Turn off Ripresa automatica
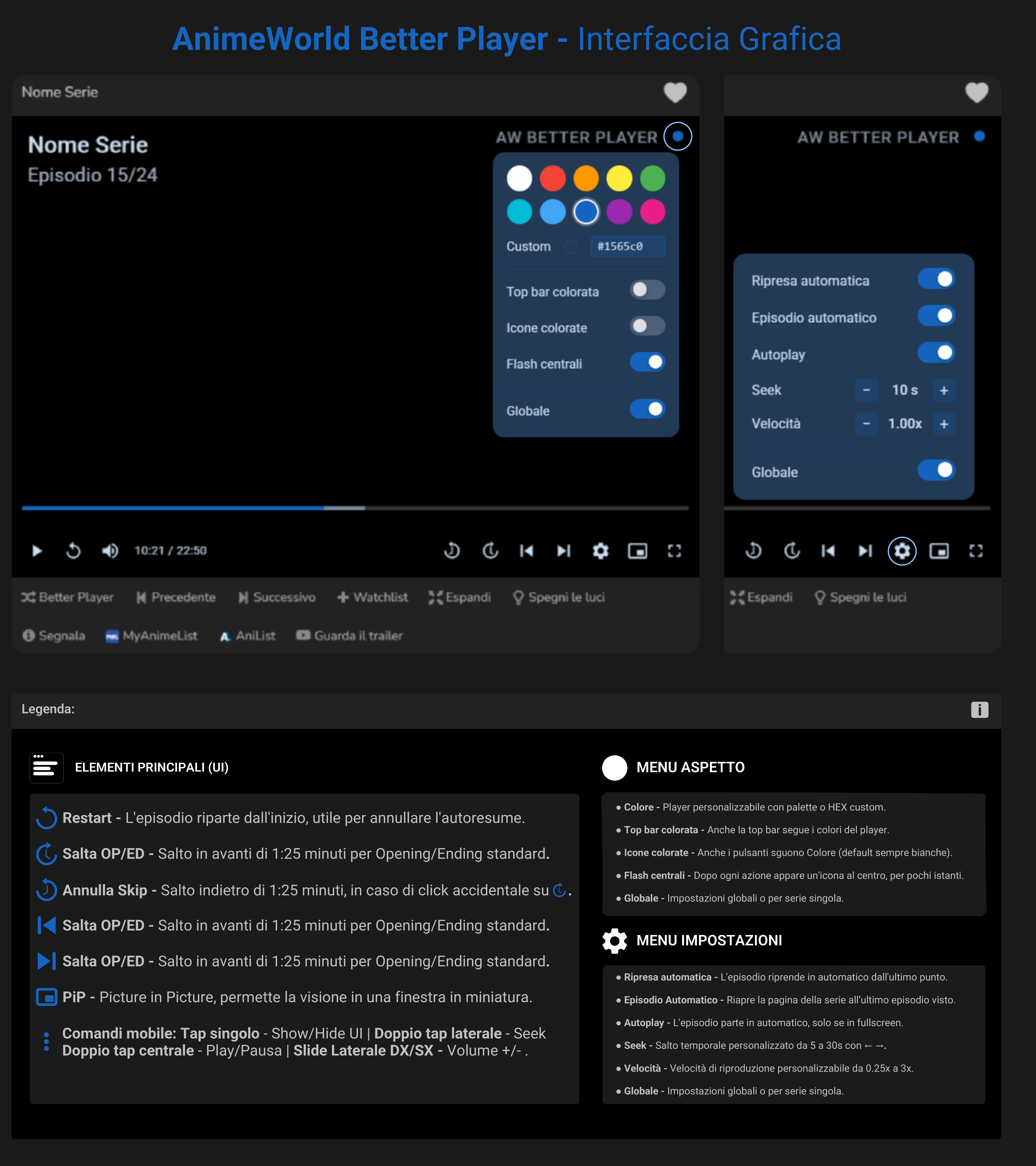Image resolution: width=1036 pixels, height=1166 pixels. pyautogui.click(x=936, y=279)
